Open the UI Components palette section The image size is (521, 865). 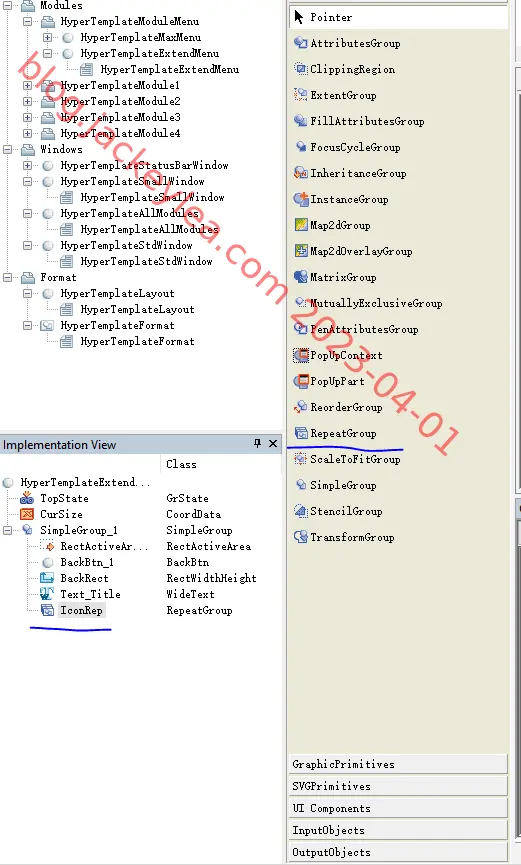click(397, 808)
